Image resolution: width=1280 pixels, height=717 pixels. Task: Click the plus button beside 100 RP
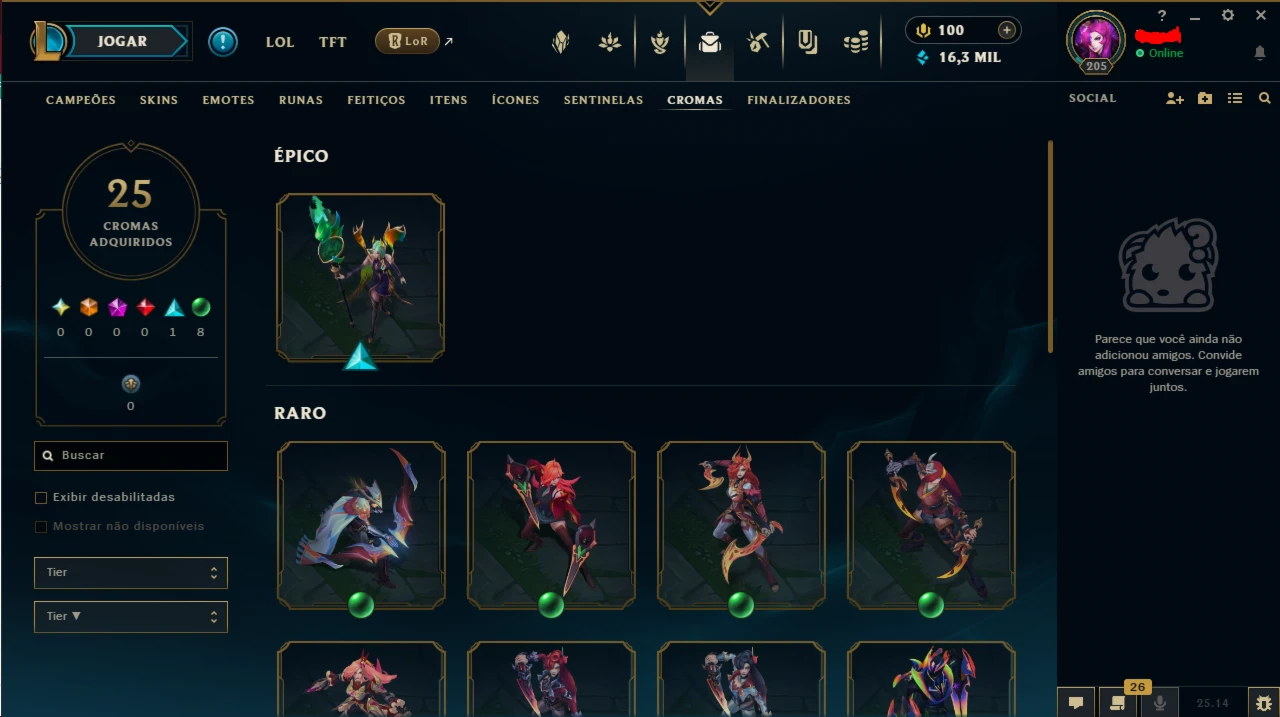pyautogui.click(x=1006, y=30)
